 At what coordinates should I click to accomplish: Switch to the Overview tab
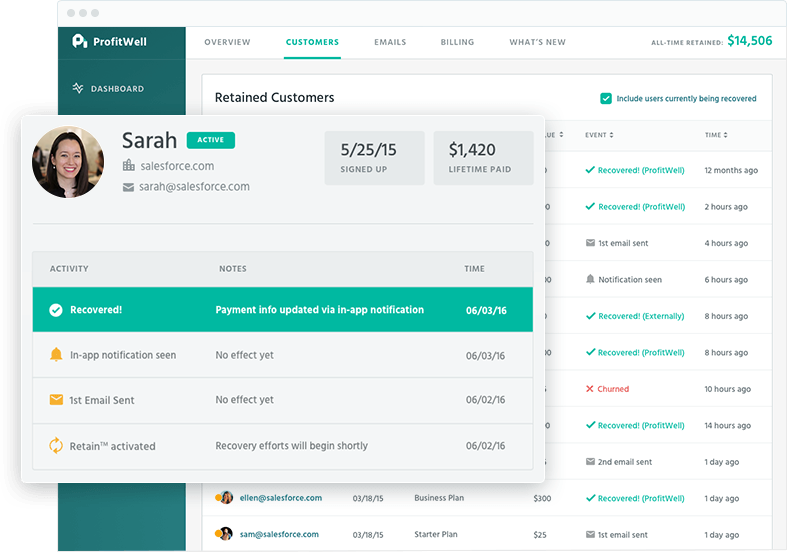click(227, 42)
